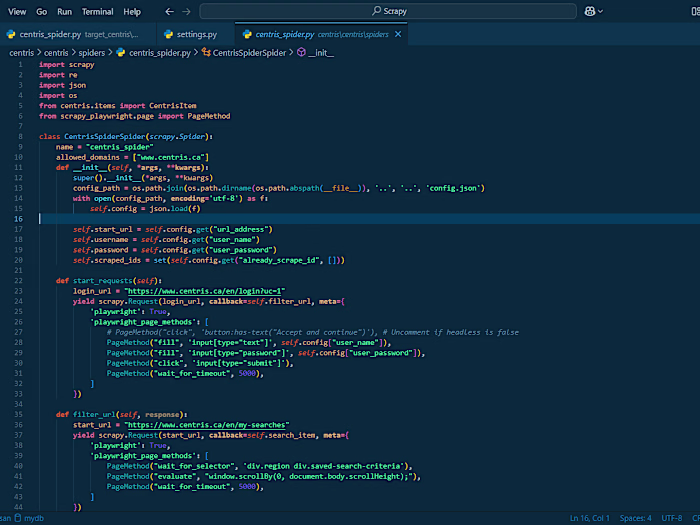Open the Terminal menu
The image size is (700, 525).
(x=97, y=11)
